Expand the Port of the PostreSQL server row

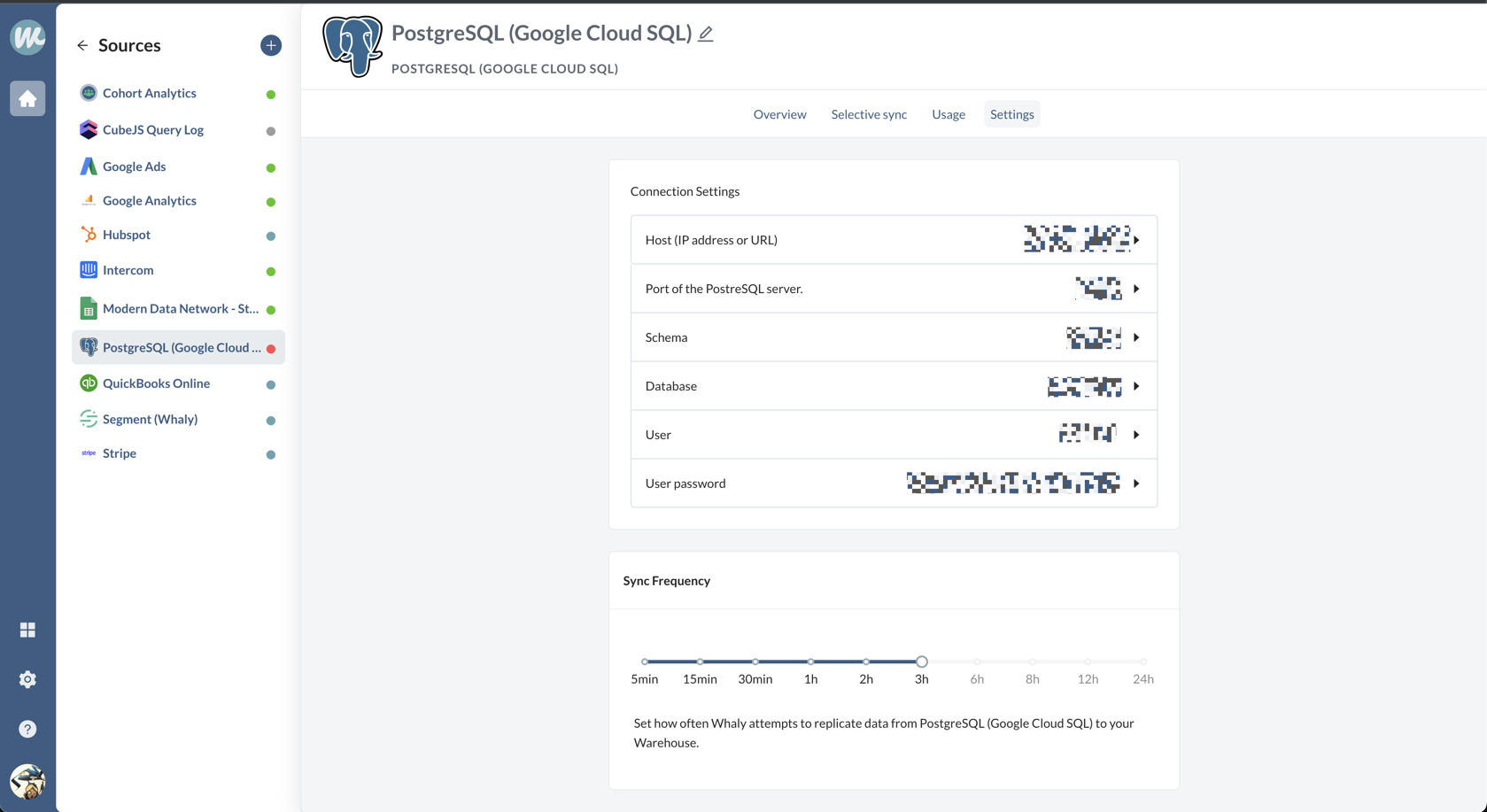(894, 289)
